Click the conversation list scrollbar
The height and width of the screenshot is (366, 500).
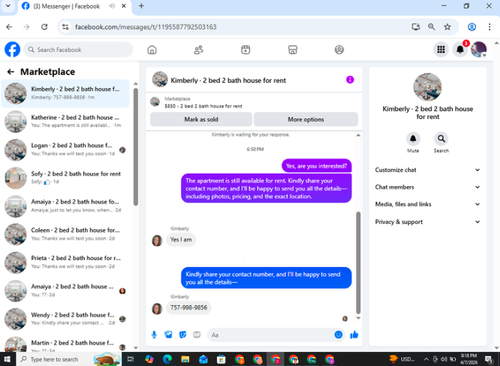coord(135,147)
